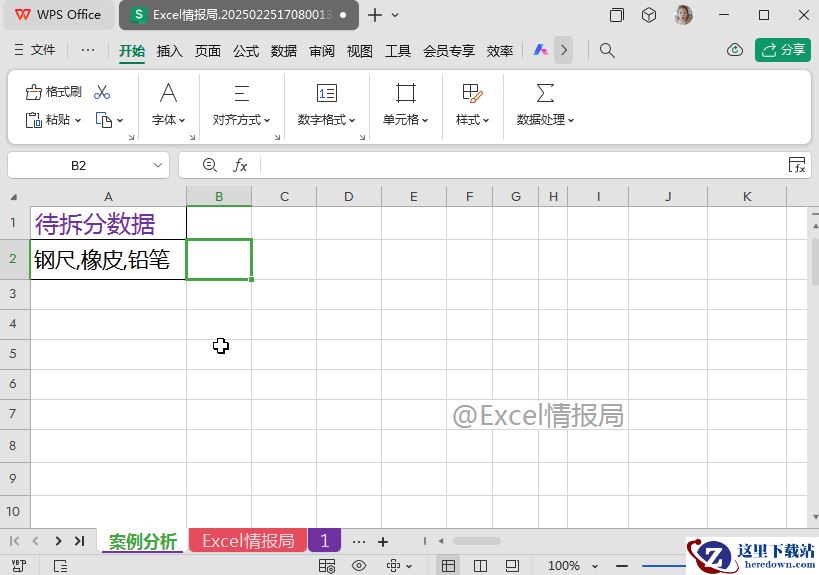Screen dimensions: 819x575
Task: Click the Paste (粘贴) clipboard icon
Action: pos(33,120)
